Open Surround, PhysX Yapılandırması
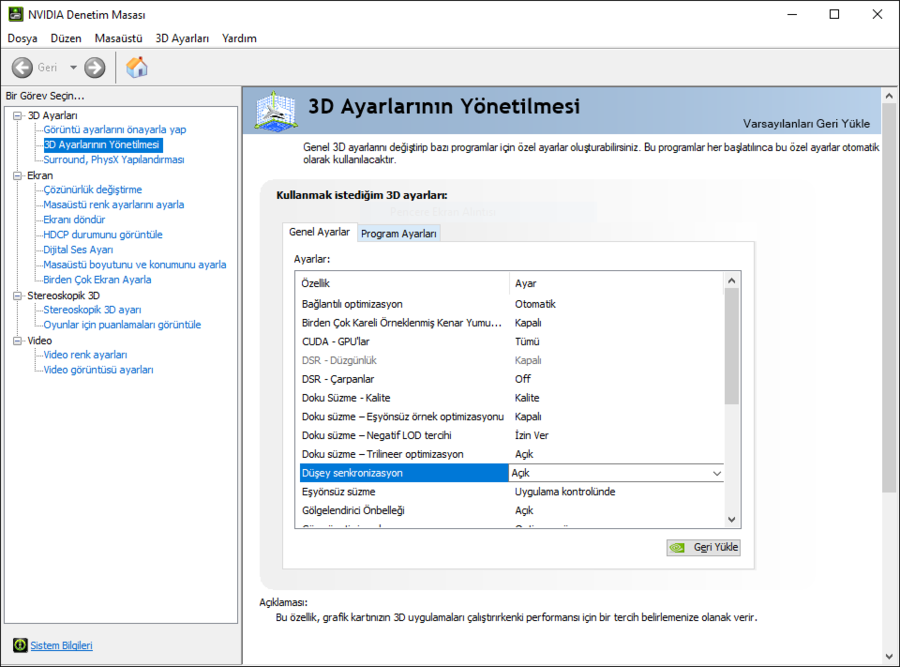This screenshot has height=667, width=900. coord(114,160)
